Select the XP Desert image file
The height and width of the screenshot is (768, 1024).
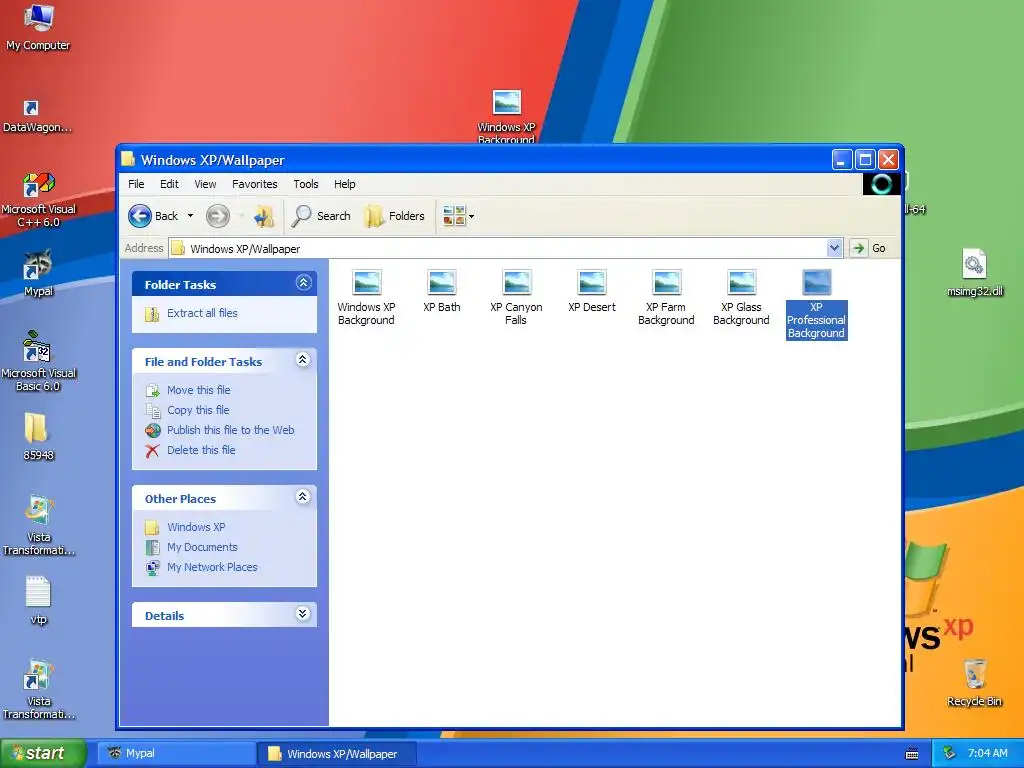click(592, 291)
